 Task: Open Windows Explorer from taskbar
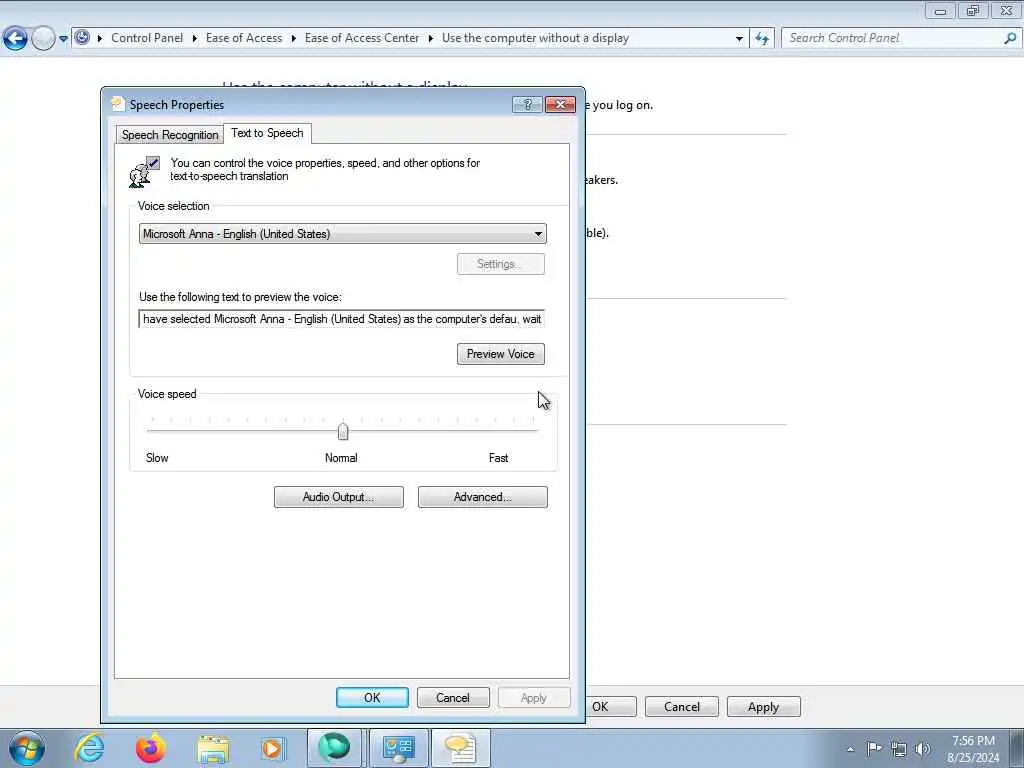pos(213,749)
